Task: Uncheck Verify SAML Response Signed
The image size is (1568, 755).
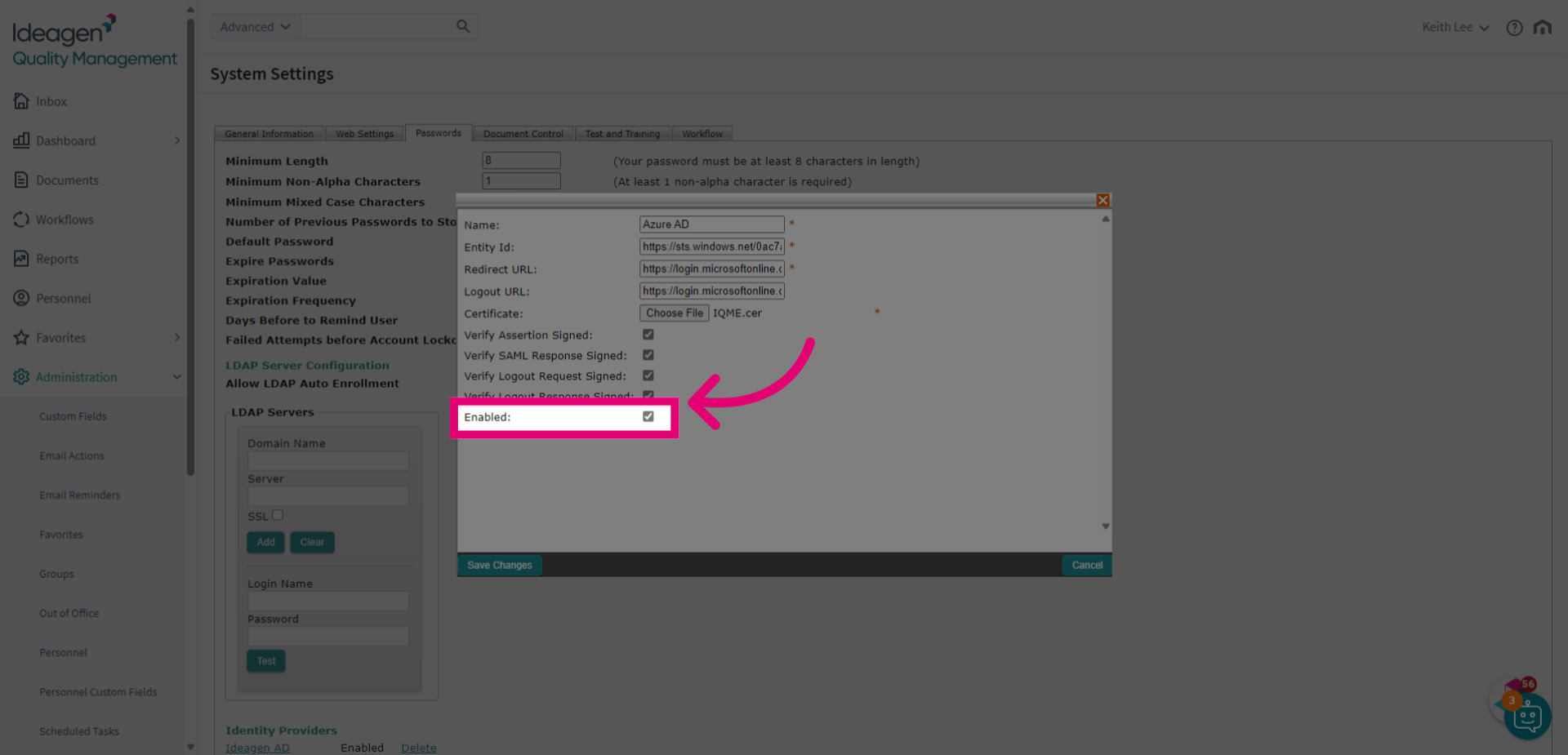Action: [648, 355]
